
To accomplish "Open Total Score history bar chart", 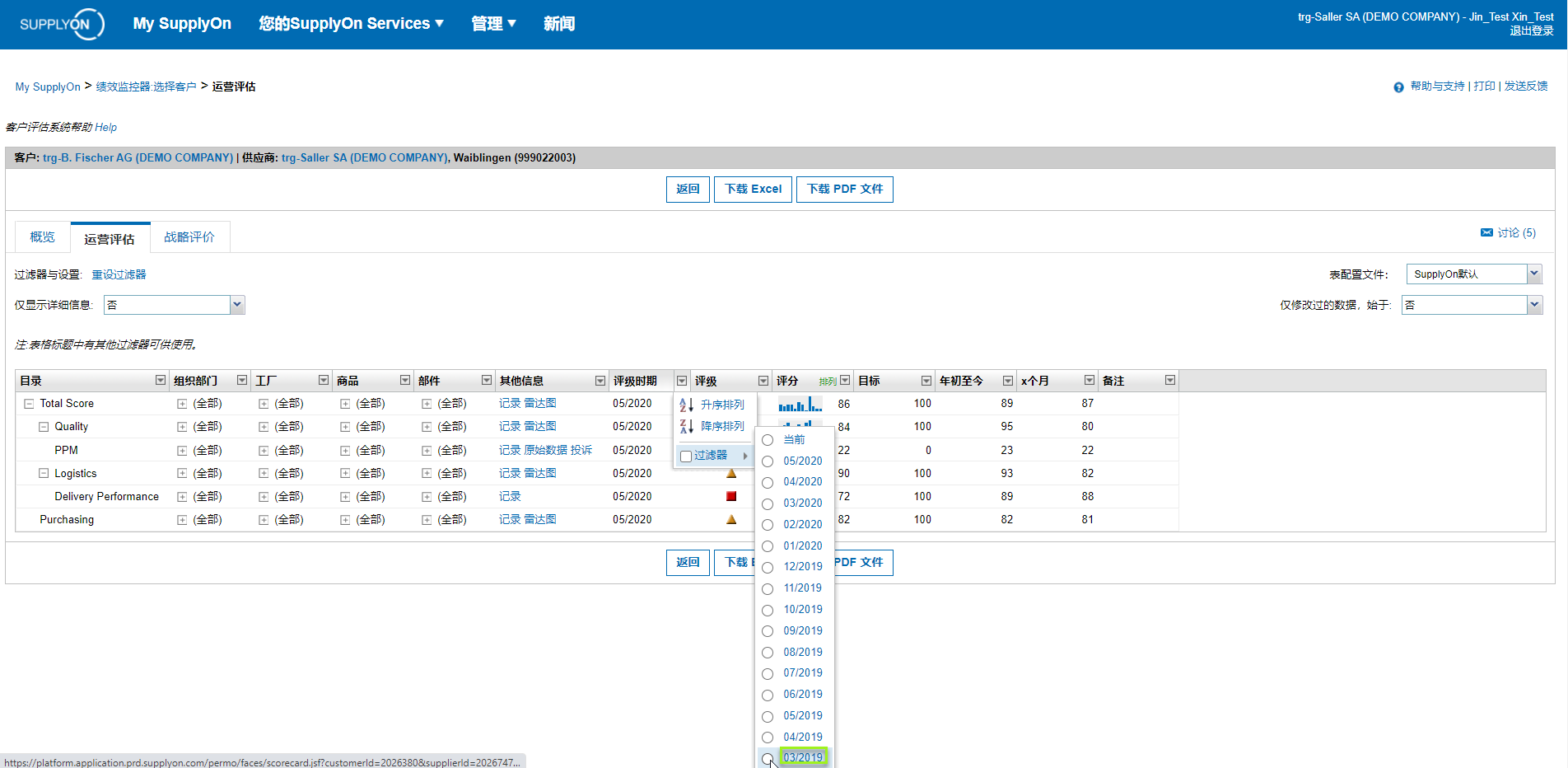I will click(800, 404).
